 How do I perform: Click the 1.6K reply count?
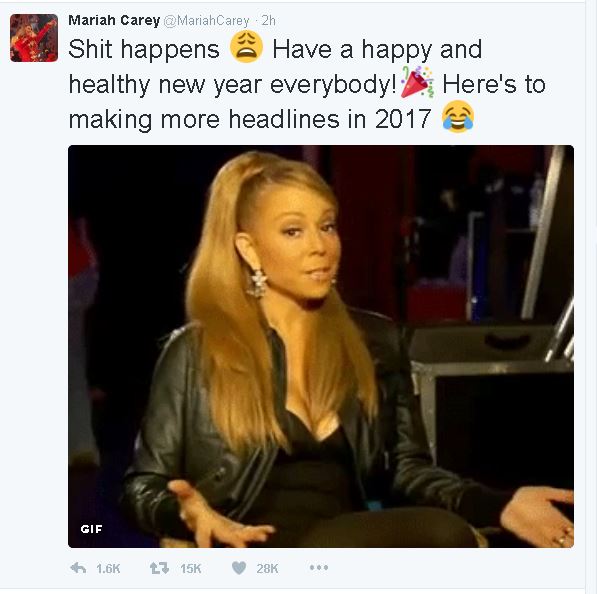108,569
